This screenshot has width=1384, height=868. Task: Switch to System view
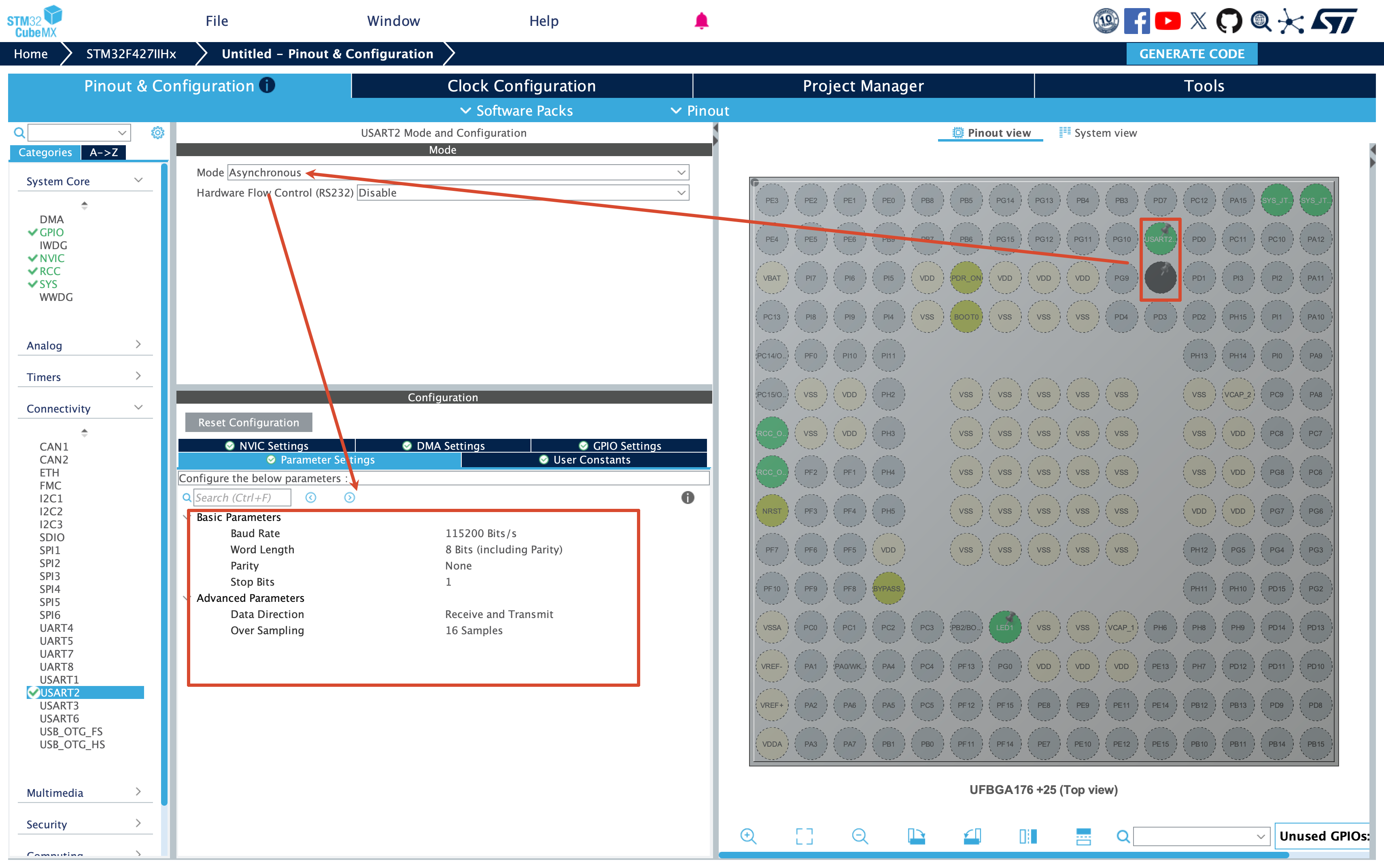(x=1098, y=133)
